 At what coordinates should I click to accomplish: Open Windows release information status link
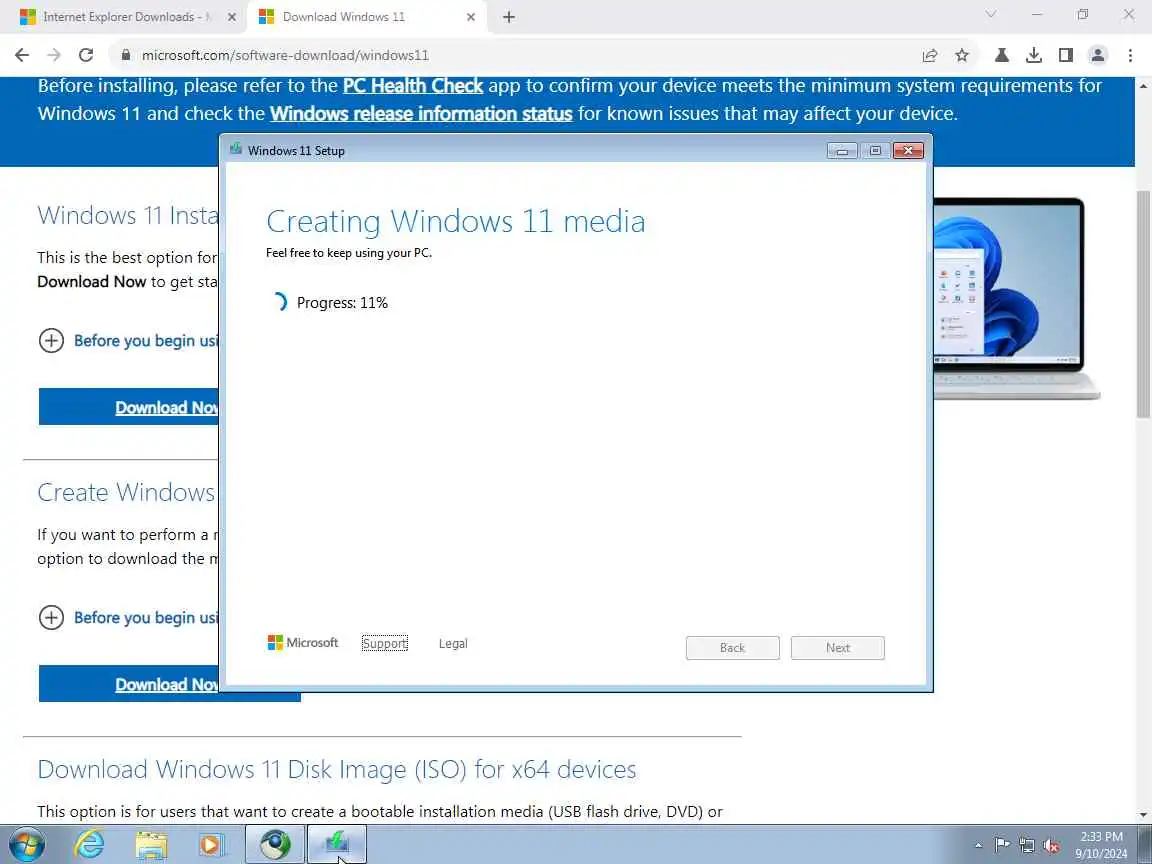click(421, 114)
